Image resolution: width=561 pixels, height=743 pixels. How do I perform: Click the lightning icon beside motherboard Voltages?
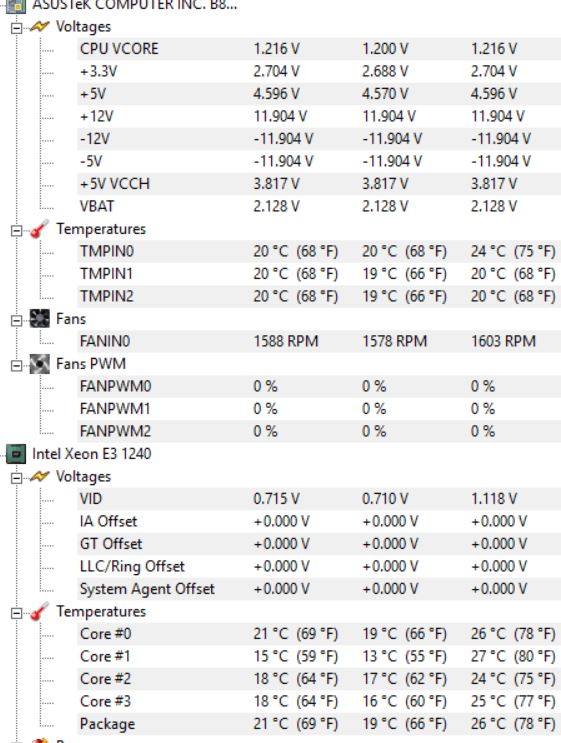39,27
